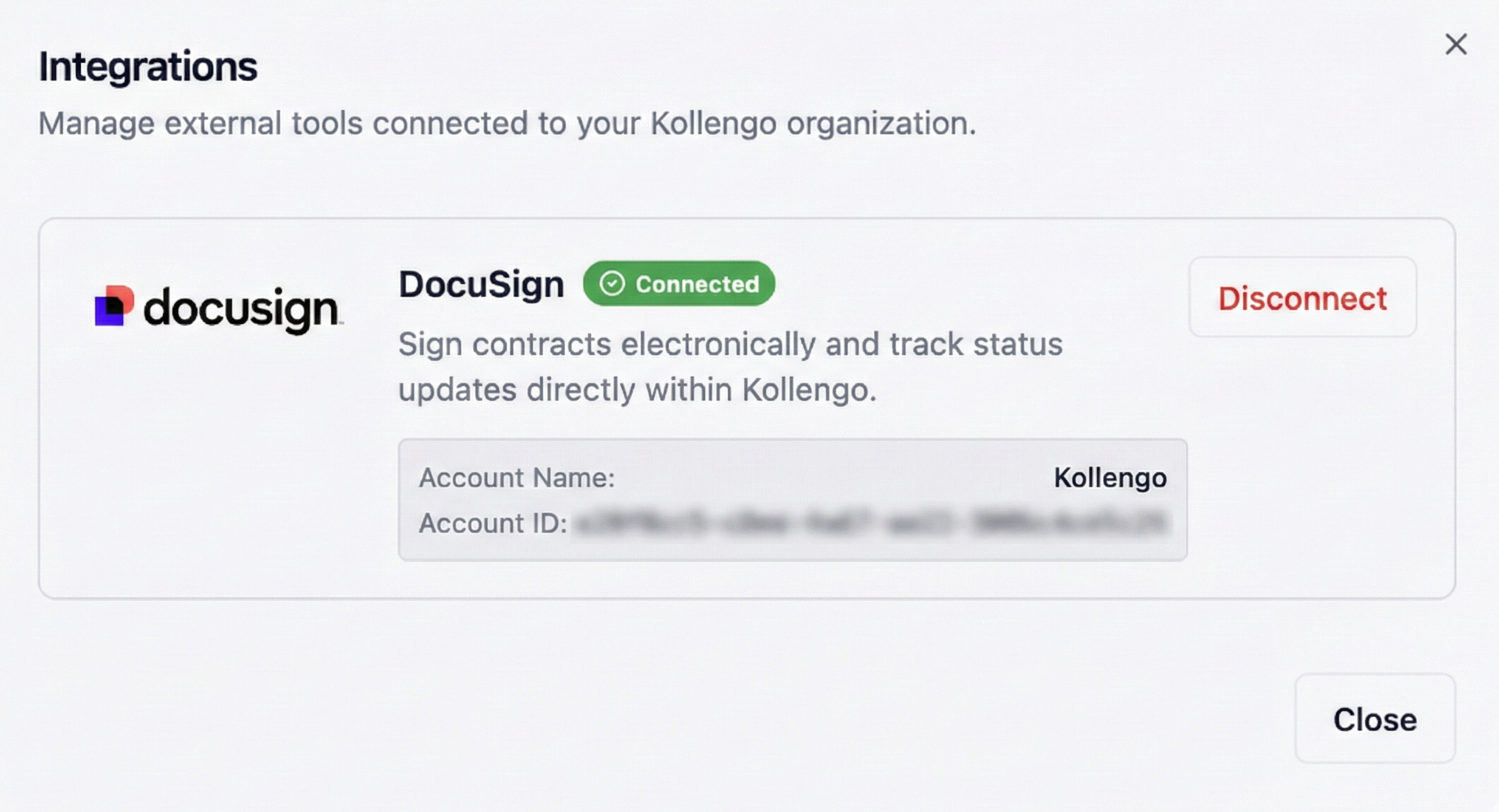Select the docusign wordmark graphic
This screenshot has width=1499, height=812.
[243, 310]
